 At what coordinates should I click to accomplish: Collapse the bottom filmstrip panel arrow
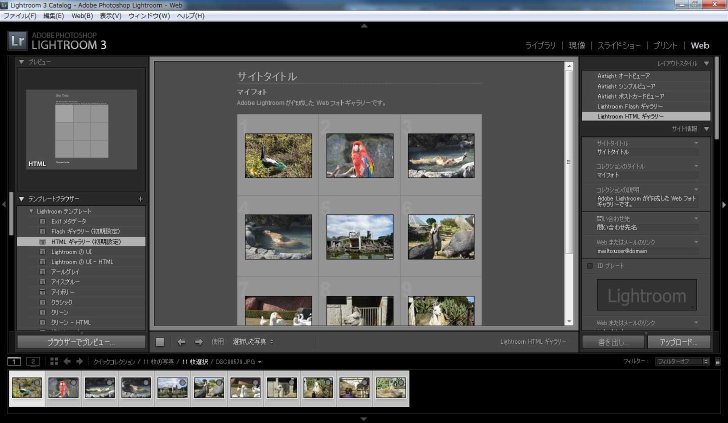(x=364, y=419)
